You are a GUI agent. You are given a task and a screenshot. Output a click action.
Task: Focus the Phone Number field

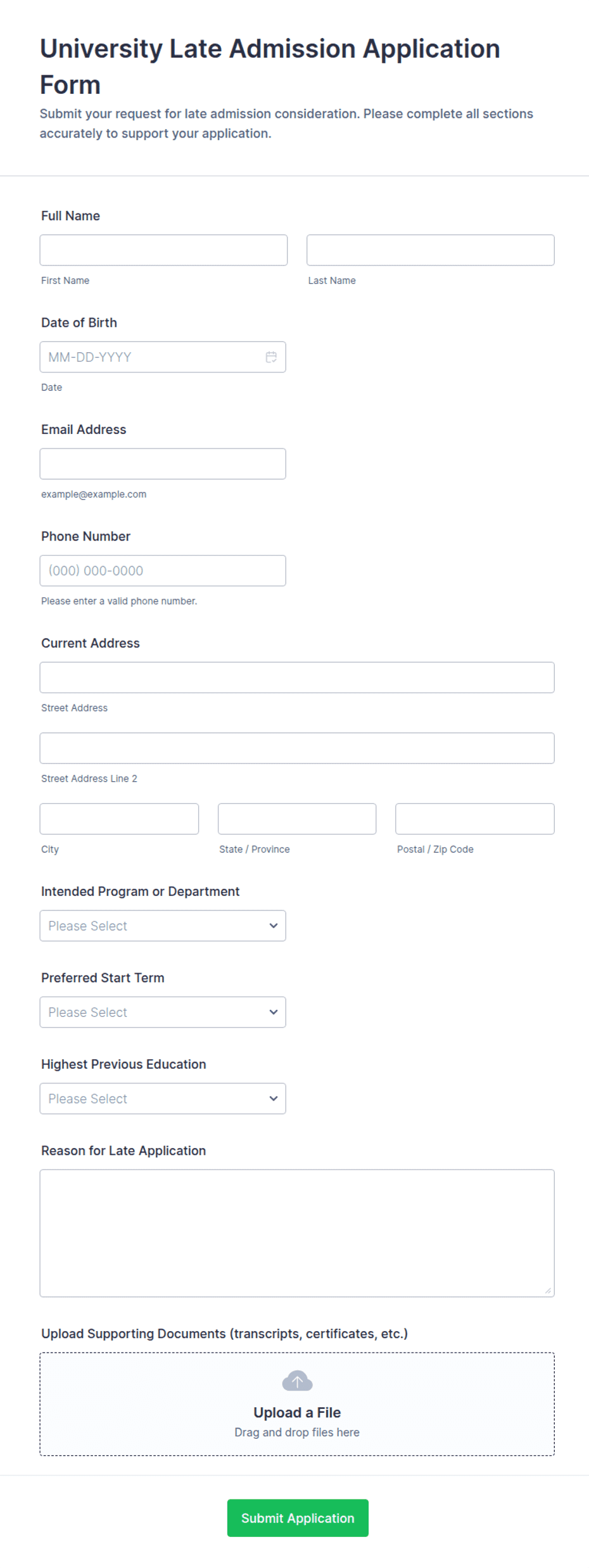(x=163, y=571)
